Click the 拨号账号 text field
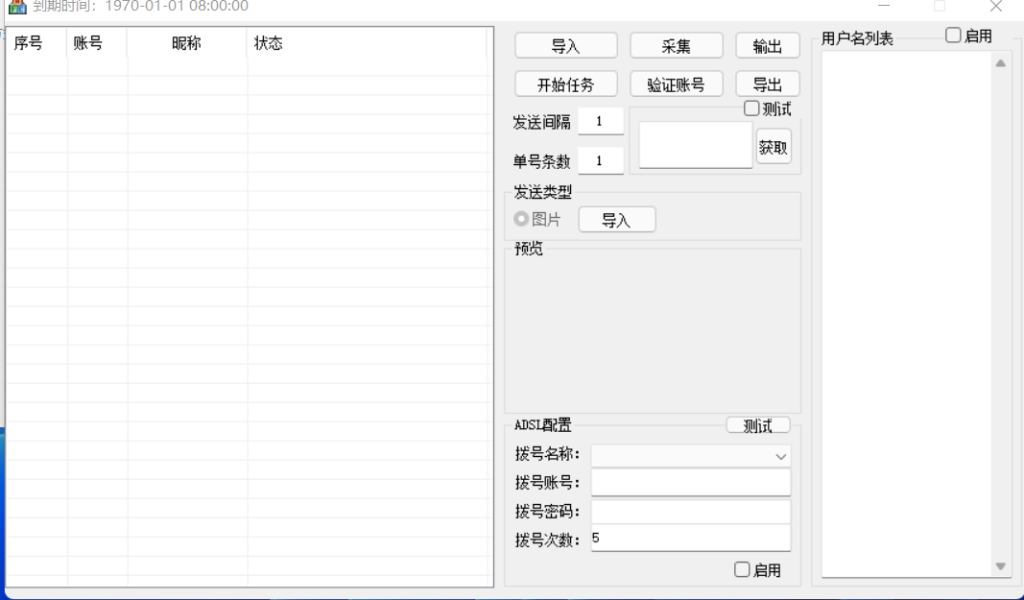Viewport: 1024px width, 600px height. click(x=690, y=483)
